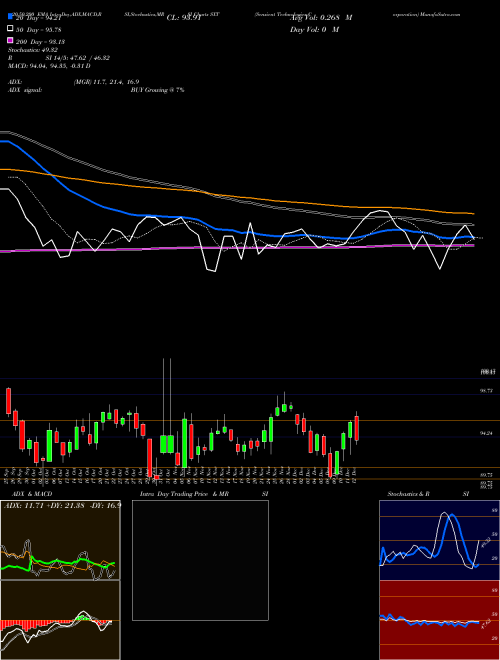Click the blue 20 Day legend square
The image size is (500, 660).
pyautogui.click(x=11, y=16)
